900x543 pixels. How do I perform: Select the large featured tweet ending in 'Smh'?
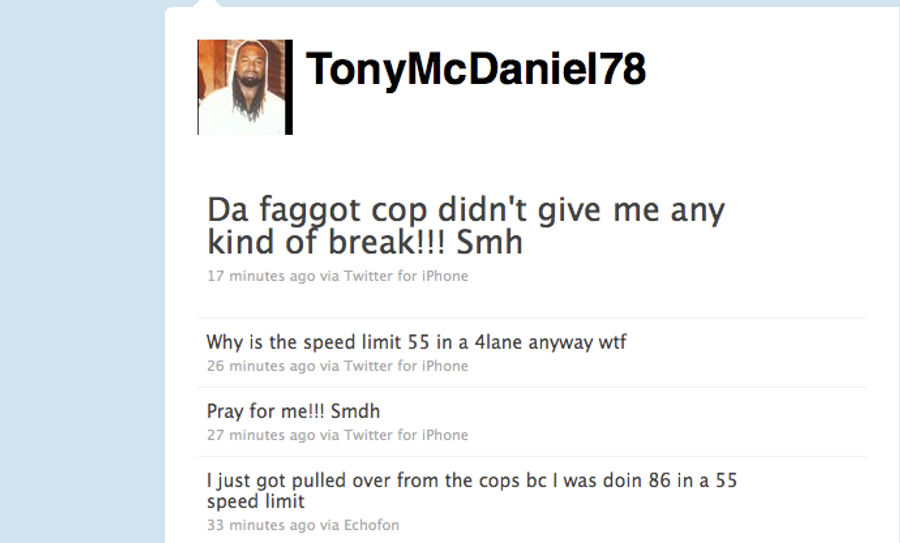pos(465,226)
